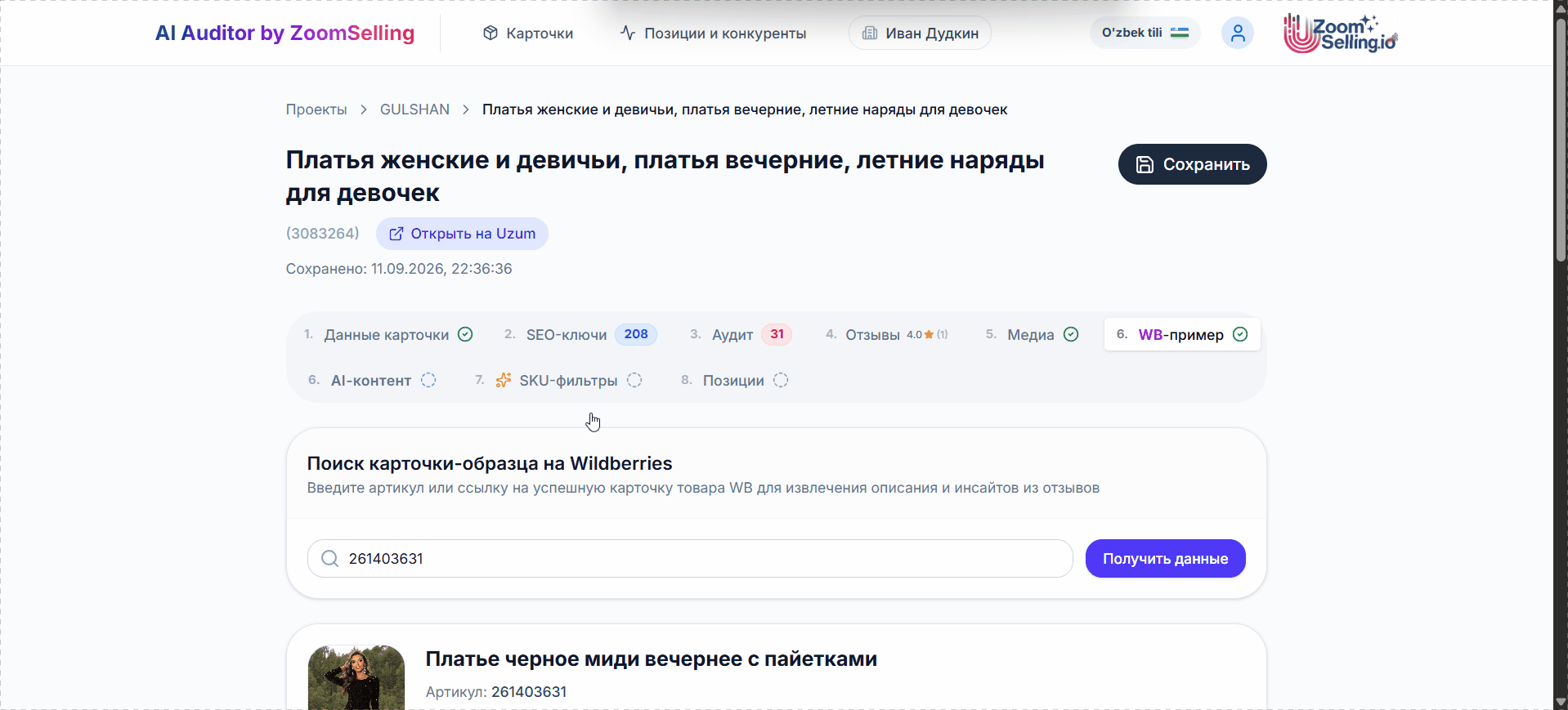Open the Карточки menu
This screenshot has height=710, width=1568.
click(528, 33)
